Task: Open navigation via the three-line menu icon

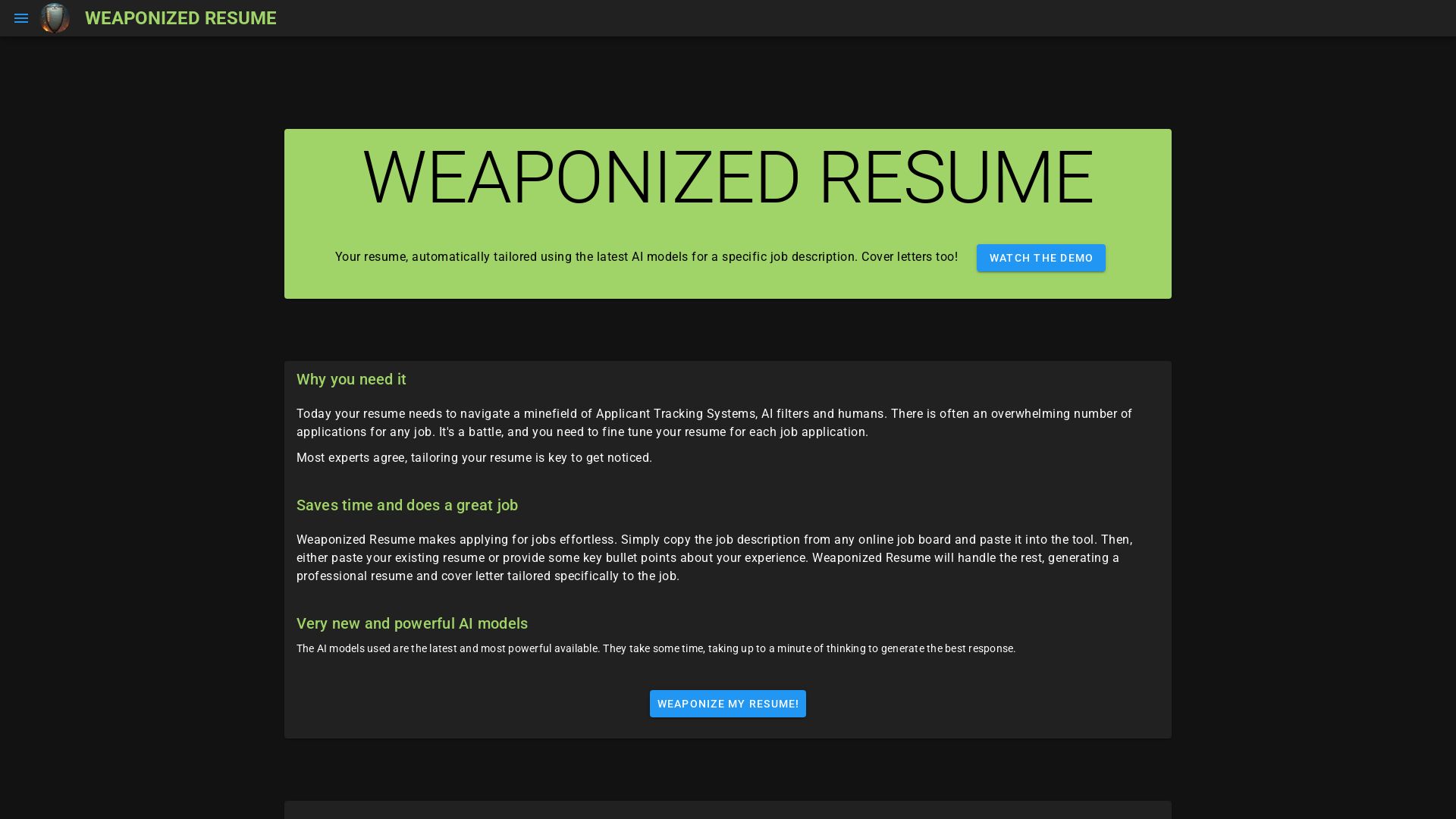Action: (x=21, y=18)
